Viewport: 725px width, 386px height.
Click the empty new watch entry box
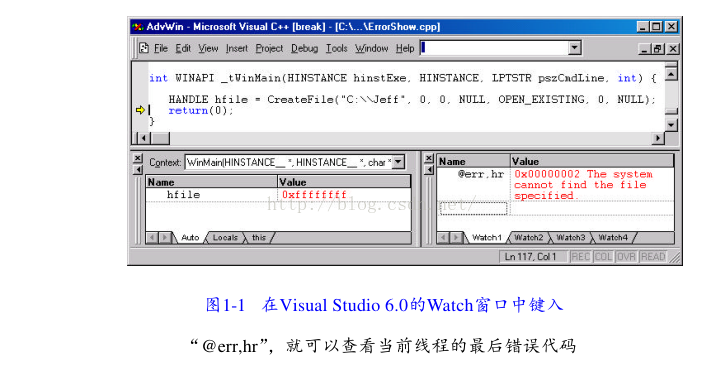click(x=473, y=208)
